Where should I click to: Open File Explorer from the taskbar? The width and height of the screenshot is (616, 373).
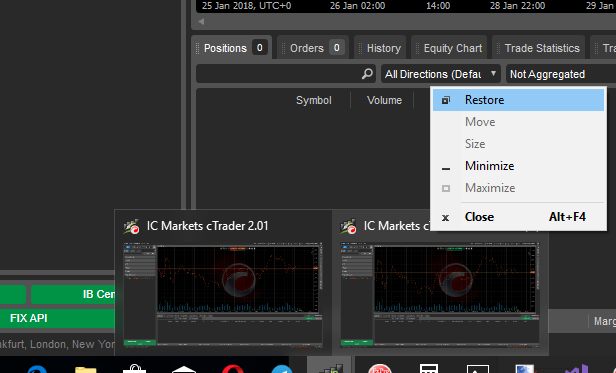[x=85, y=369]
